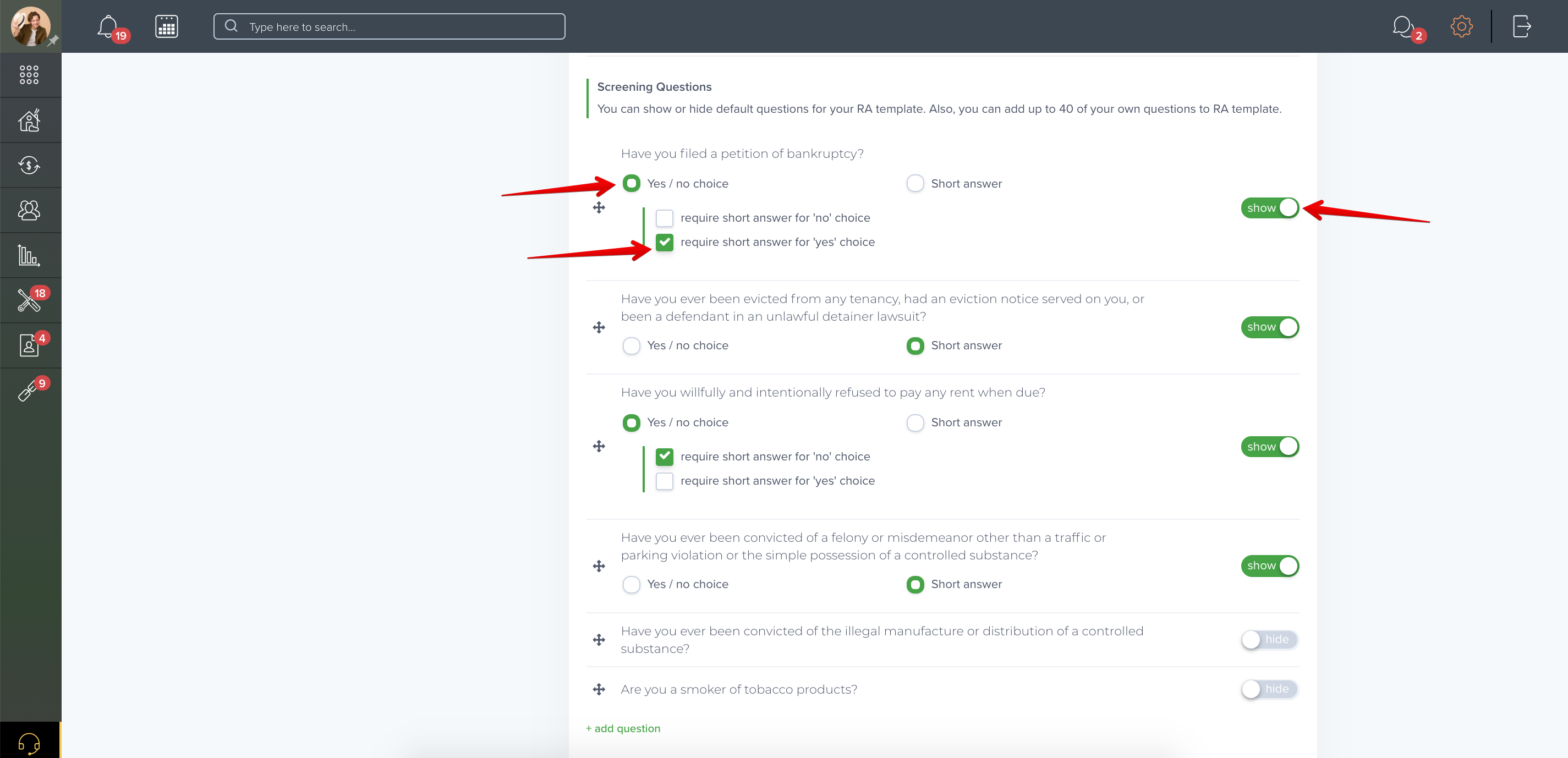Open the accounting dollar icon in sidebar
The image size is (1568, 758).
click(29, 165)
